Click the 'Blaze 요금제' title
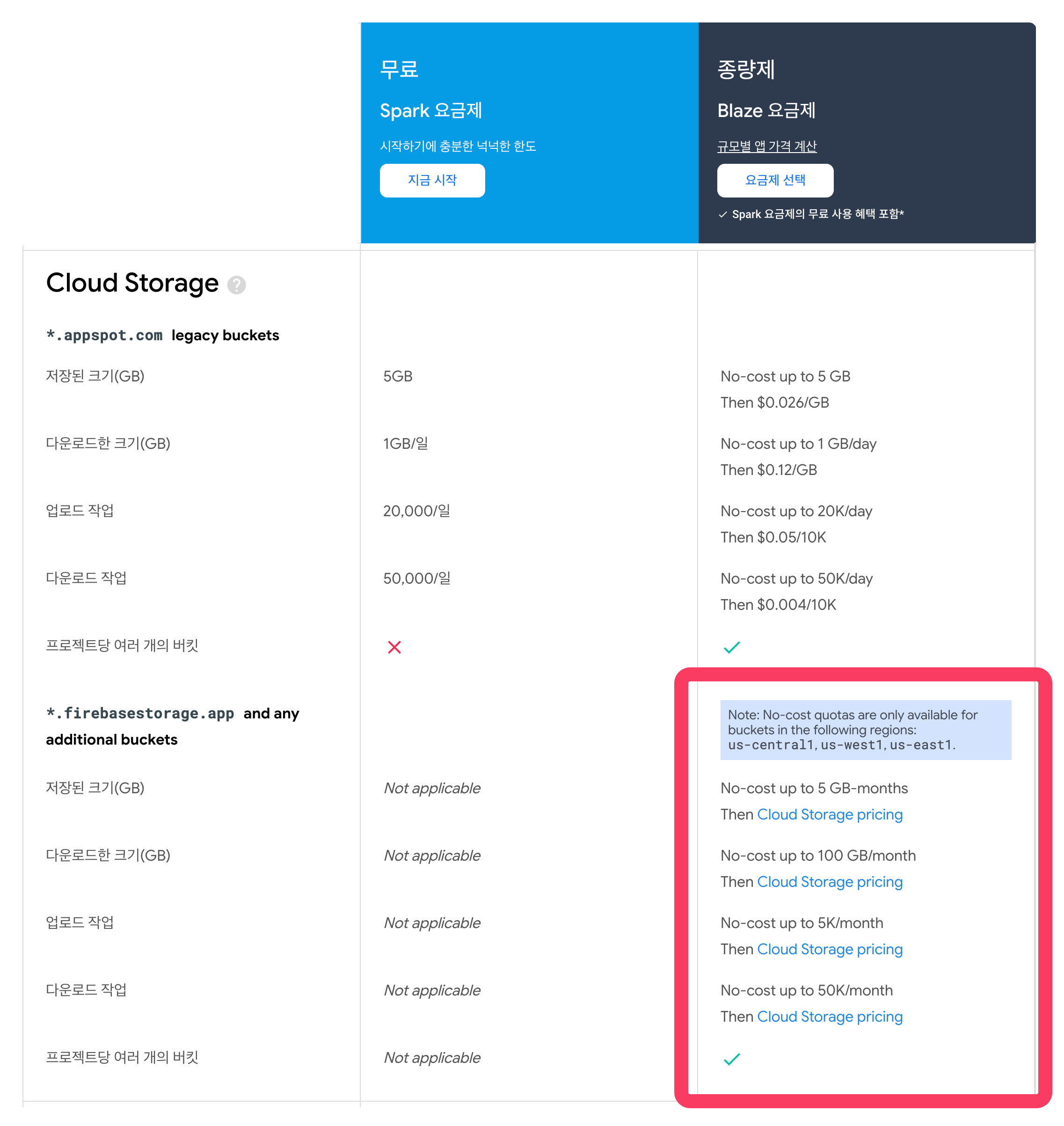Image resolution: width=1064 pixels, height=1126 pixels. coord(766,110)
